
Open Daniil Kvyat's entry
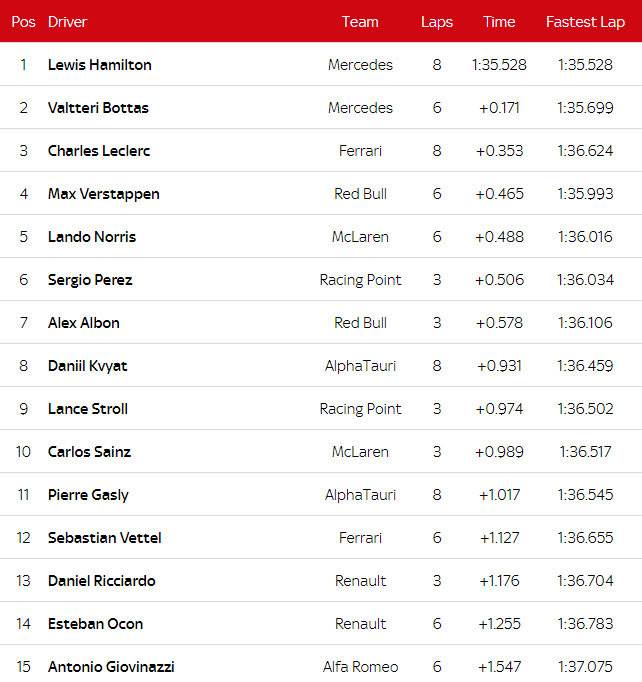pos(88,366)
